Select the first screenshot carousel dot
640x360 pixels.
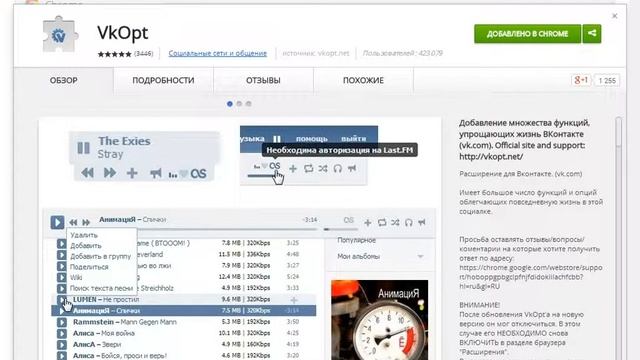pos(230,104)
